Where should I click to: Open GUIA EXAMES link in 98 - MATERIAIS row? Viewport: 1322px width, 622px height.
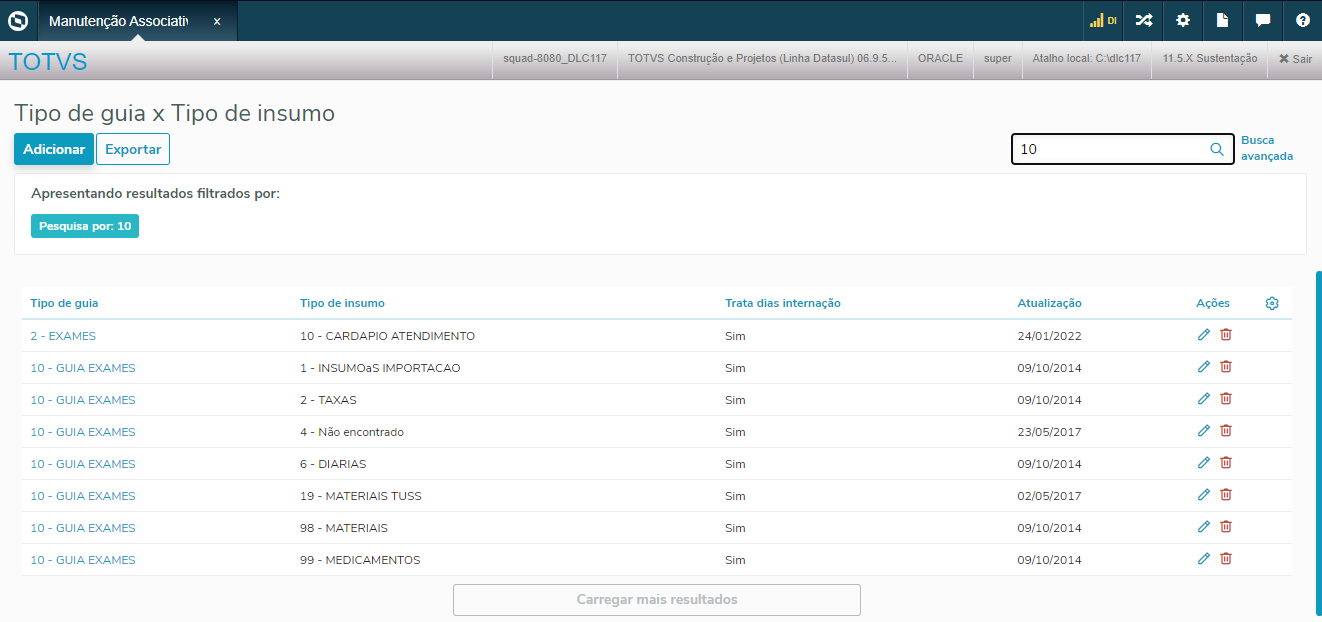[83, 528]
